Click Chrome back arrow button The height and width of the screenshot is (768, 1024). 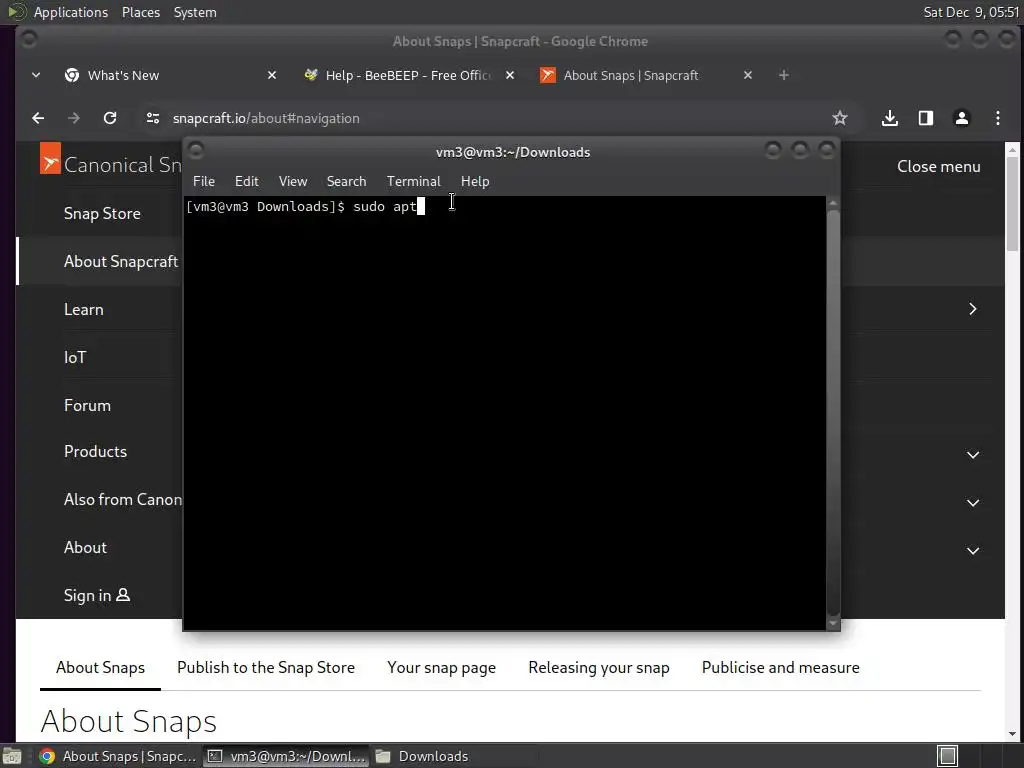[38, 118]
